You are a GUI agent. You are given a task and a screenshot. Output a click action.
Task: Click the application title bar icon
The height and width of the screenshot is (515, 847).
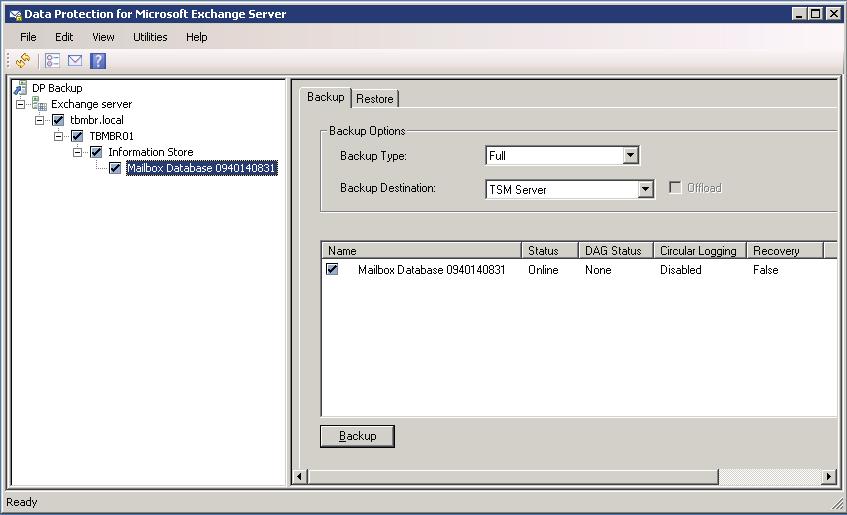(x=16, y=14)
